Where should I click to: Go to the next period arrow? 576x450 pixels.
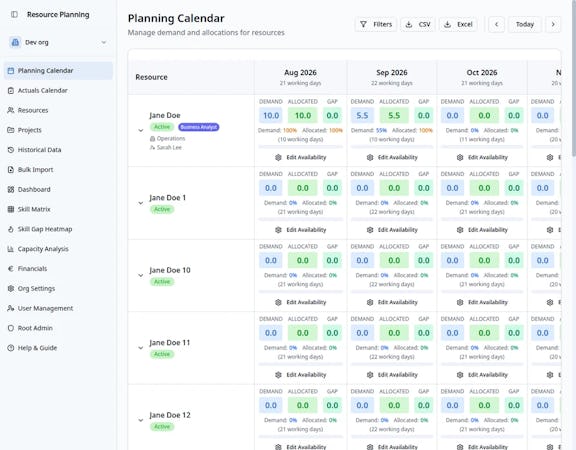[553, 25]
